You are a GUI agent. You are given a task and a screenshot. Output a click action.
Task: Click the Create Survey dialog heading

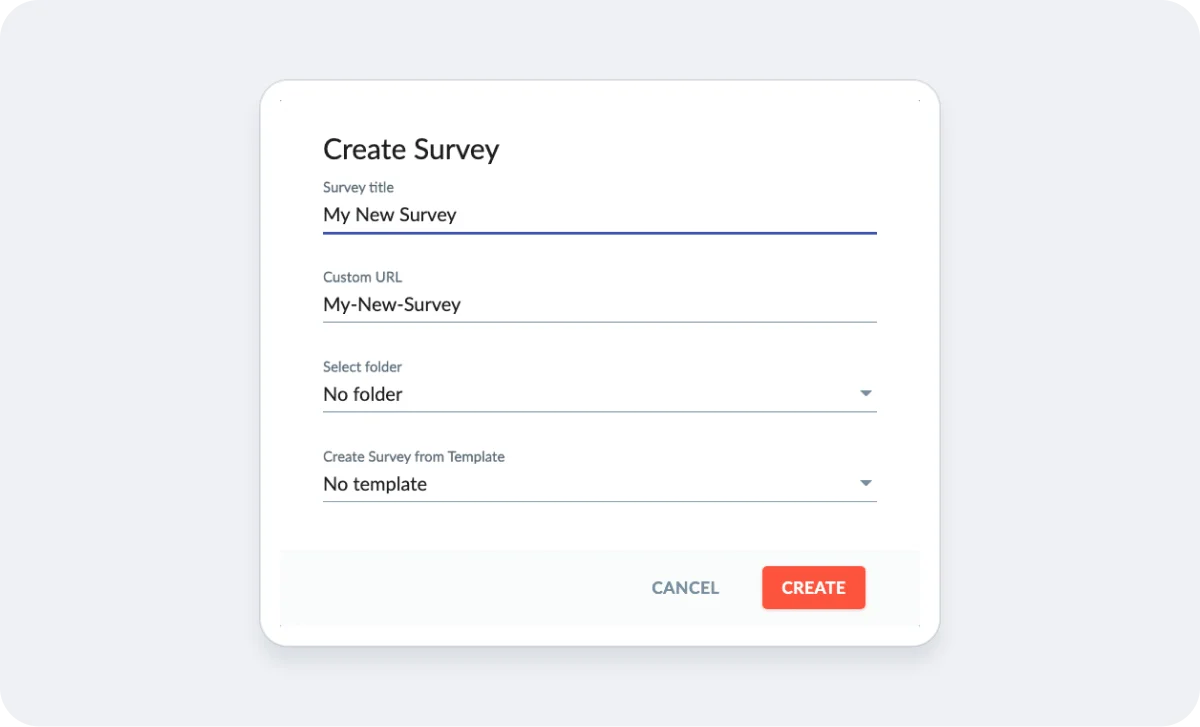411,149
